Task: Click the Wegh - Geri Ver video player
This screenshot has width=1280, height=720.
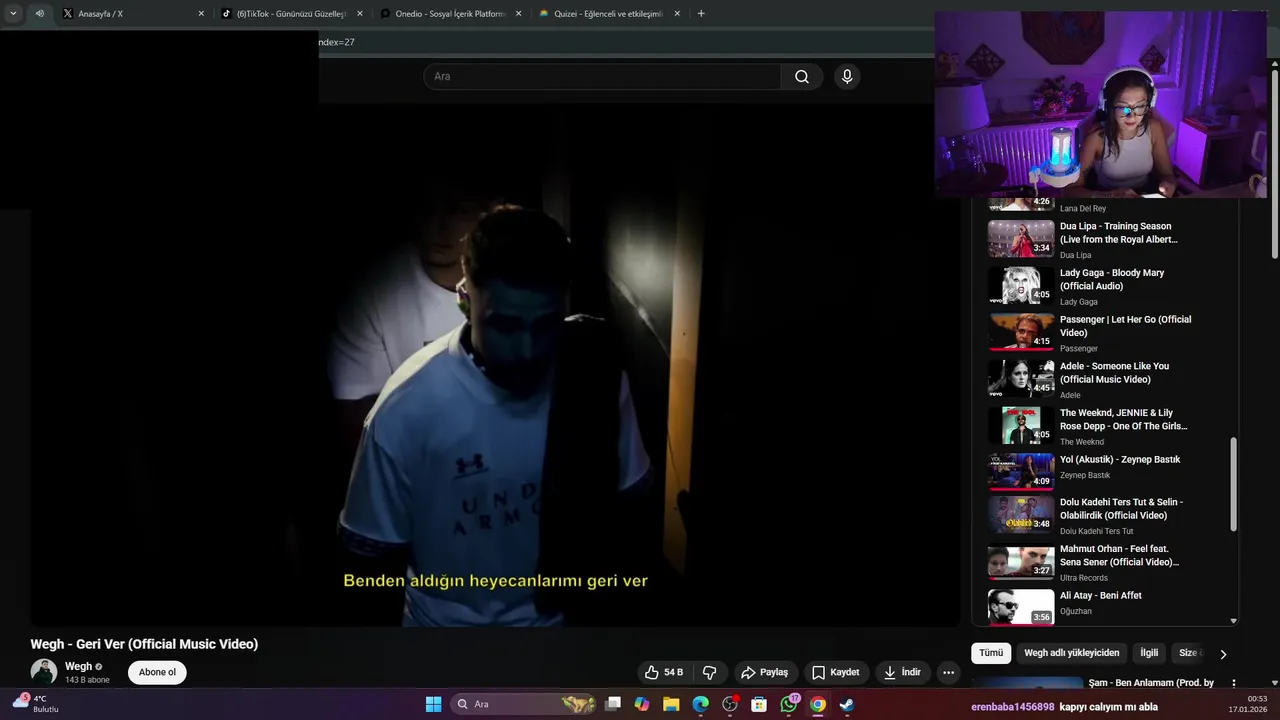Action: click(495, 365)
